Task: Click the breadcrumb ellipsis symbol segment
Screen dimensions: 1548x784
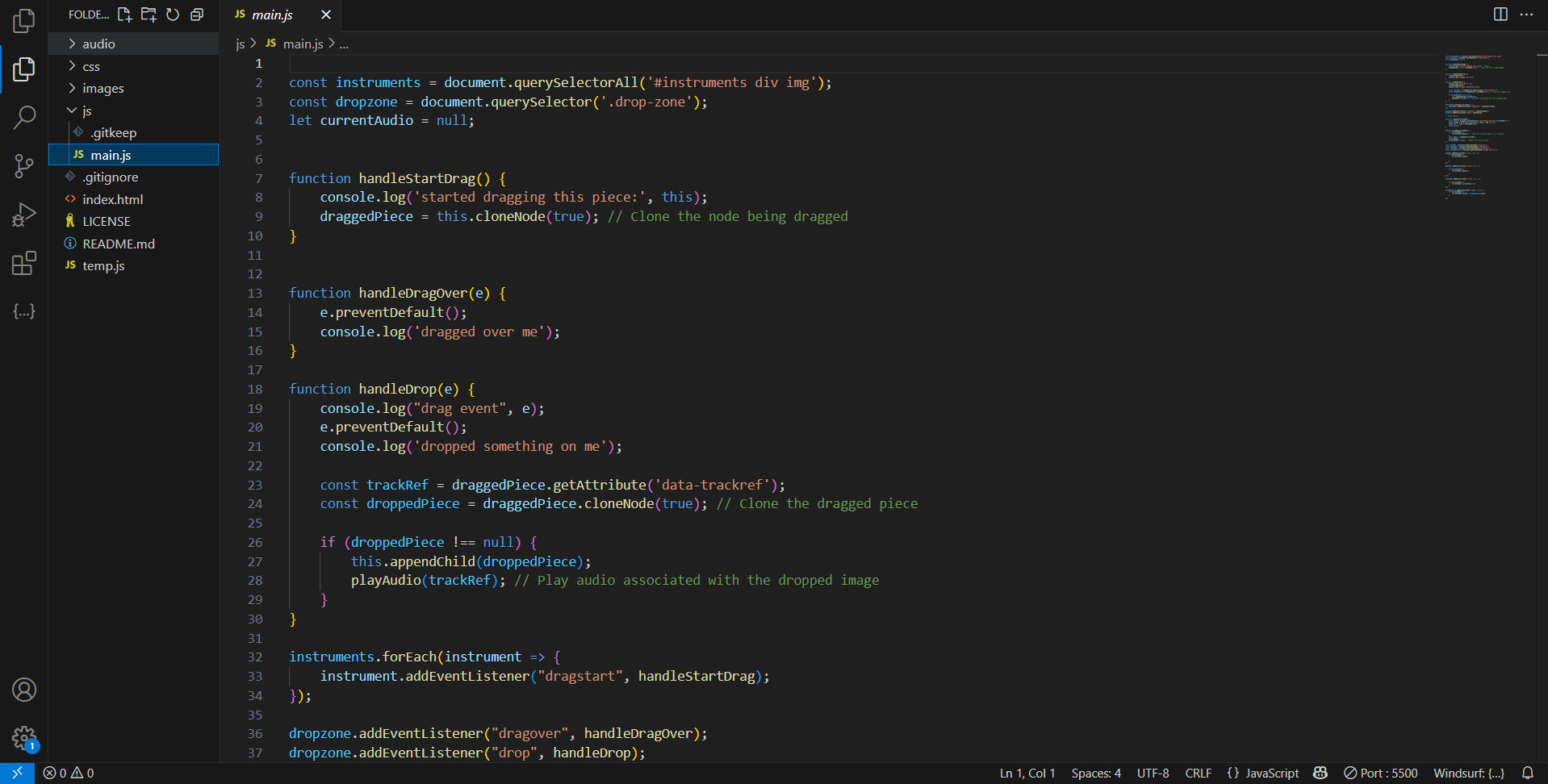Action: [x=344, y=44]
